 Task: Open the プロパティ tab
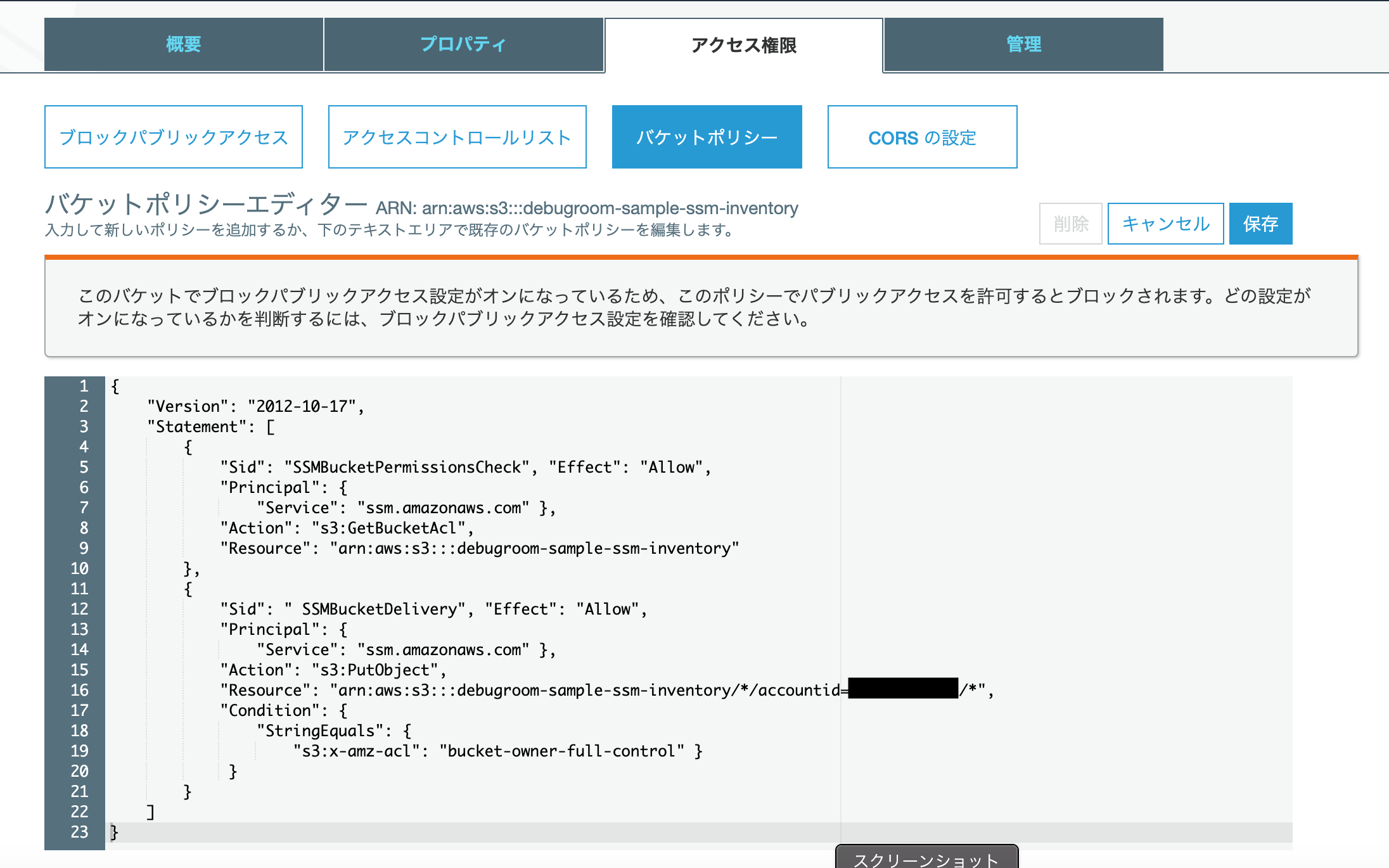tap(464, 44)
